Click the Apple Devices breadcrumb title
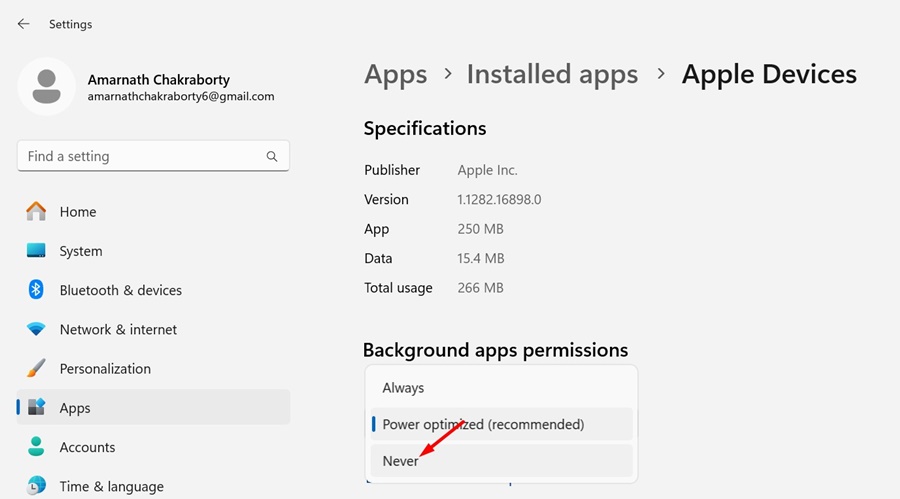This screenshot has height=499, width=900. click(768, 74)
